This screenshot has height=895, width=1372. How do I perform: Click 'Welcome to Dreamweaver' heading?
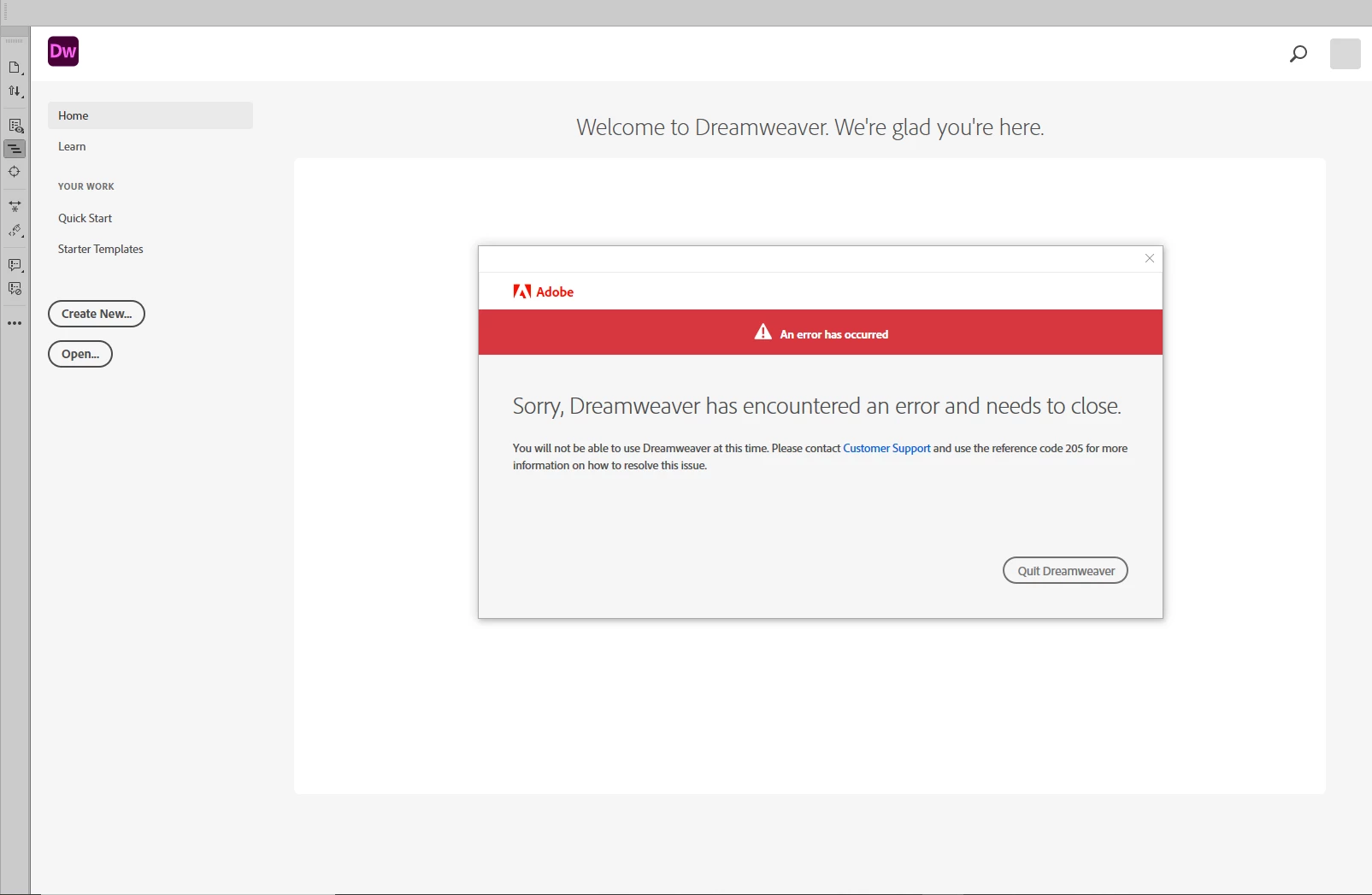810,127
